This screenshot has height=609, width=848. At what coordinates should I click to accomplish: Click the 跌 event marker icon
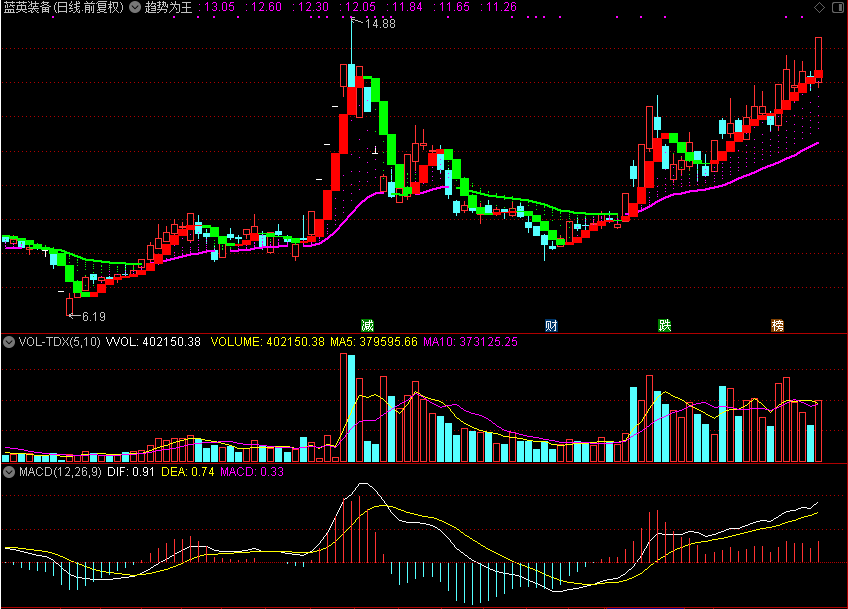click(x=665, y=326)
